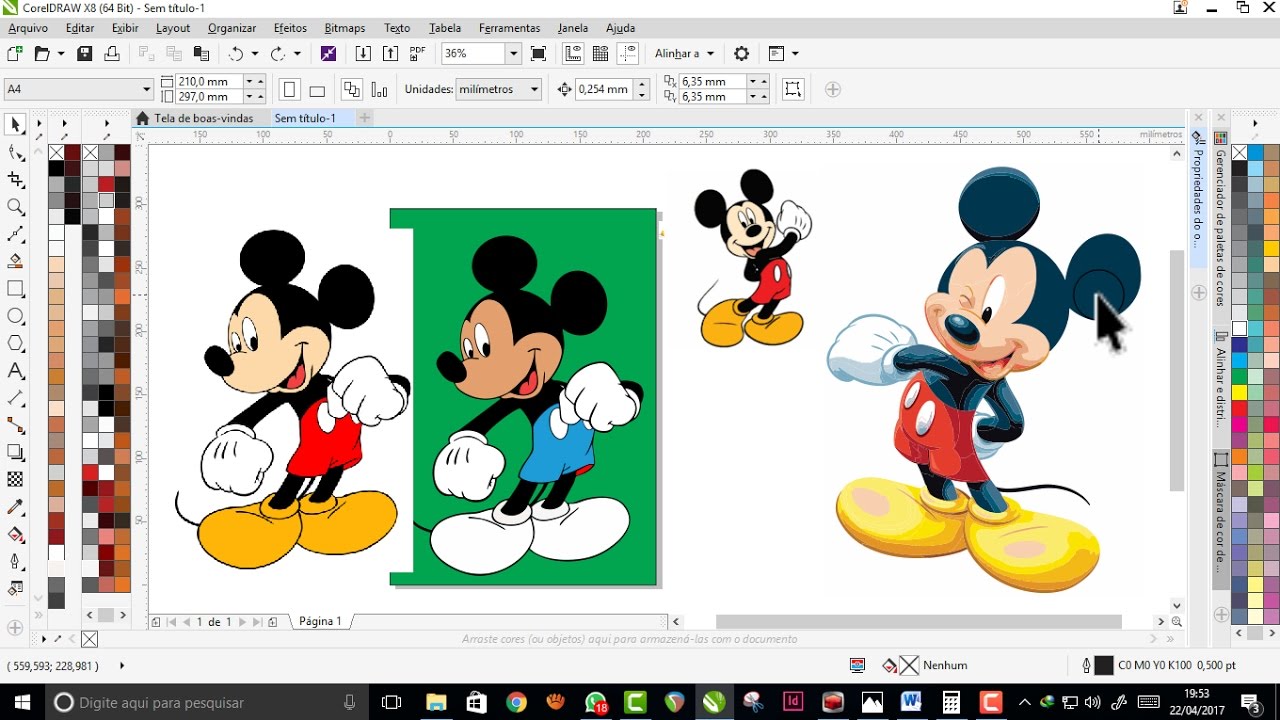Image resolution: width=1280 pixels, height=720 pixels.
Task: Open the Open-file dropdown arrow
Action: point(61,53)
